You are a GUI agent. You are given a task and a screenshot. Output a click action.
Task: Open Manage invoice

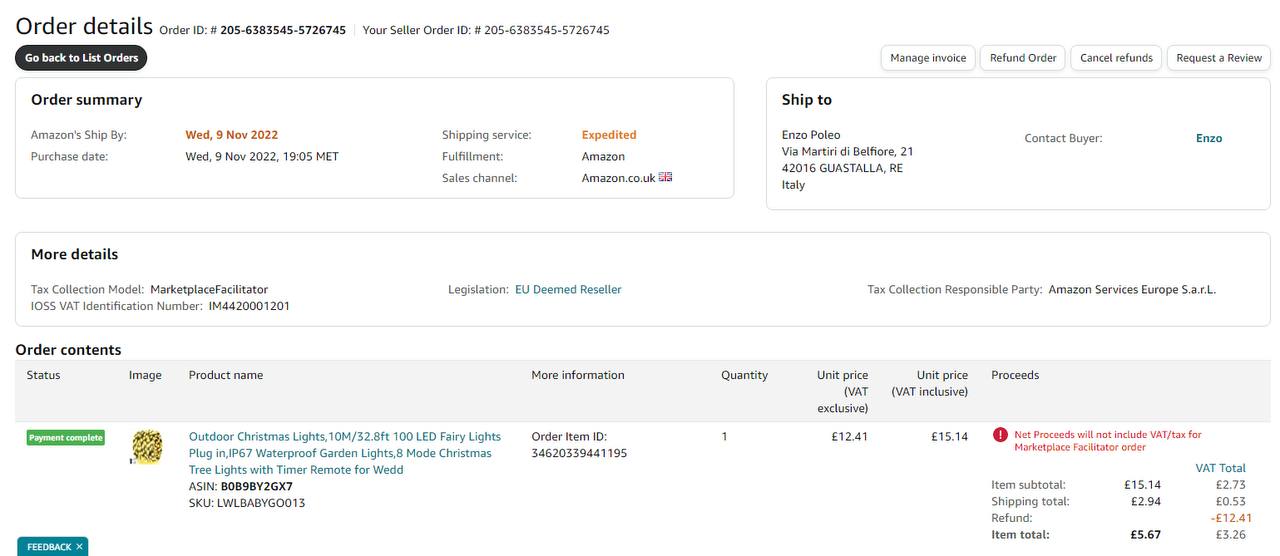pos(928,58)
